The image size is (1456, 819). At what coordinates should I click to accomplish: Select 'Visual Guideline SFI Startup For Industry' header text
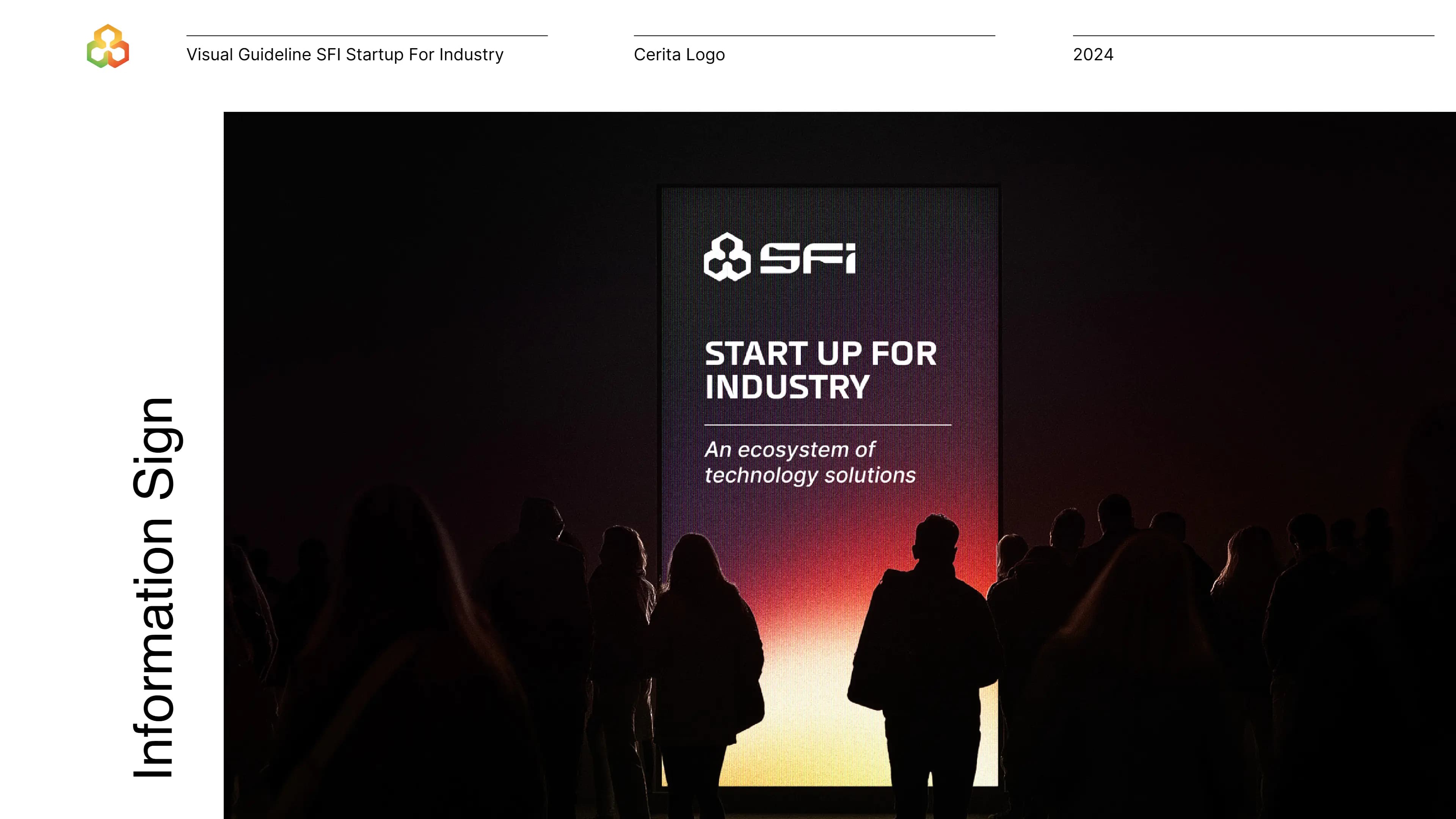(345, 54)
